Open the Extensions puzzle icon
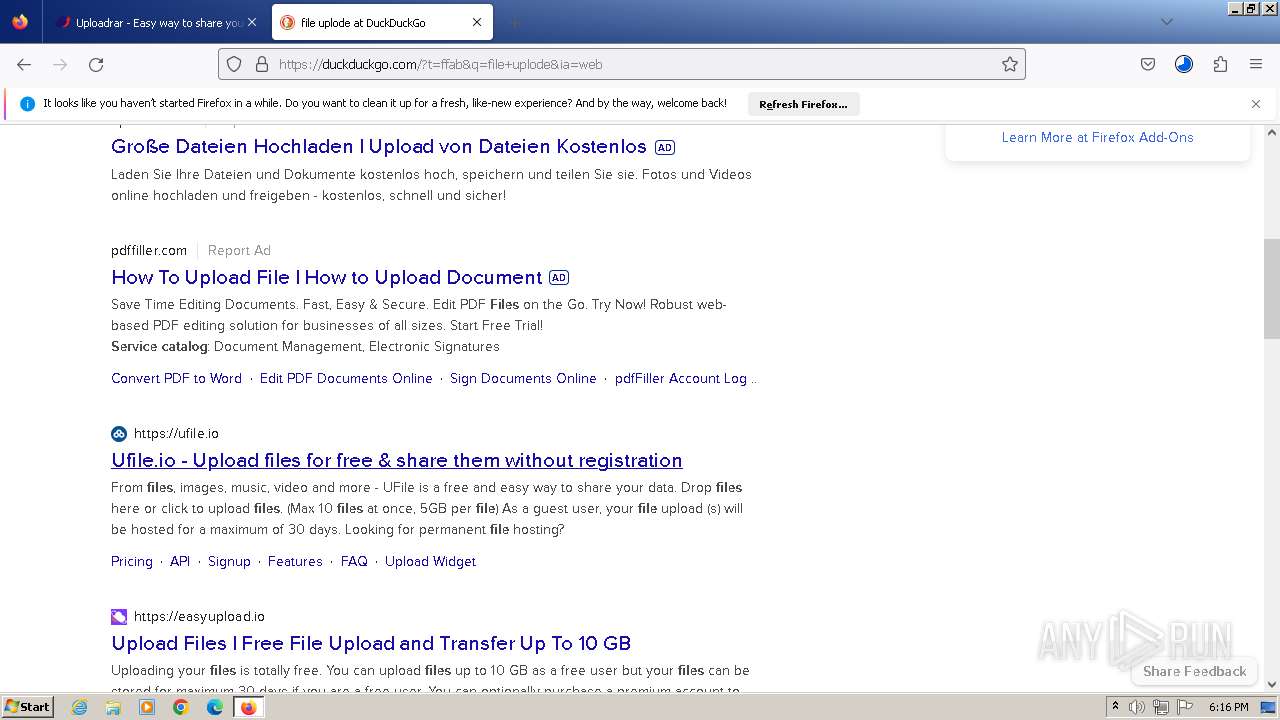 (x=1220, y=64)
